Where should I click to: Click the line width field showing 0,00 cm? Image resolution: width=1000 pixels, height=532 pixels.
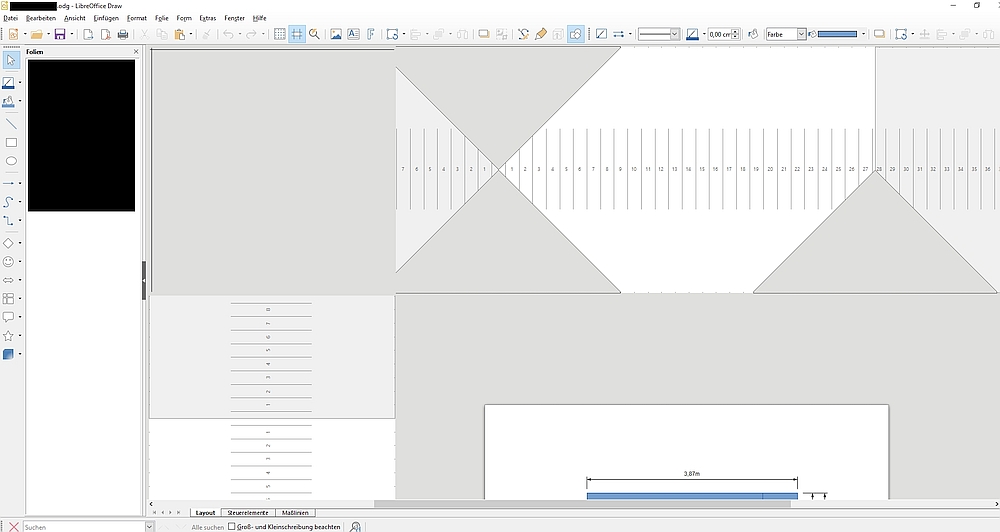tap(719, 34)
